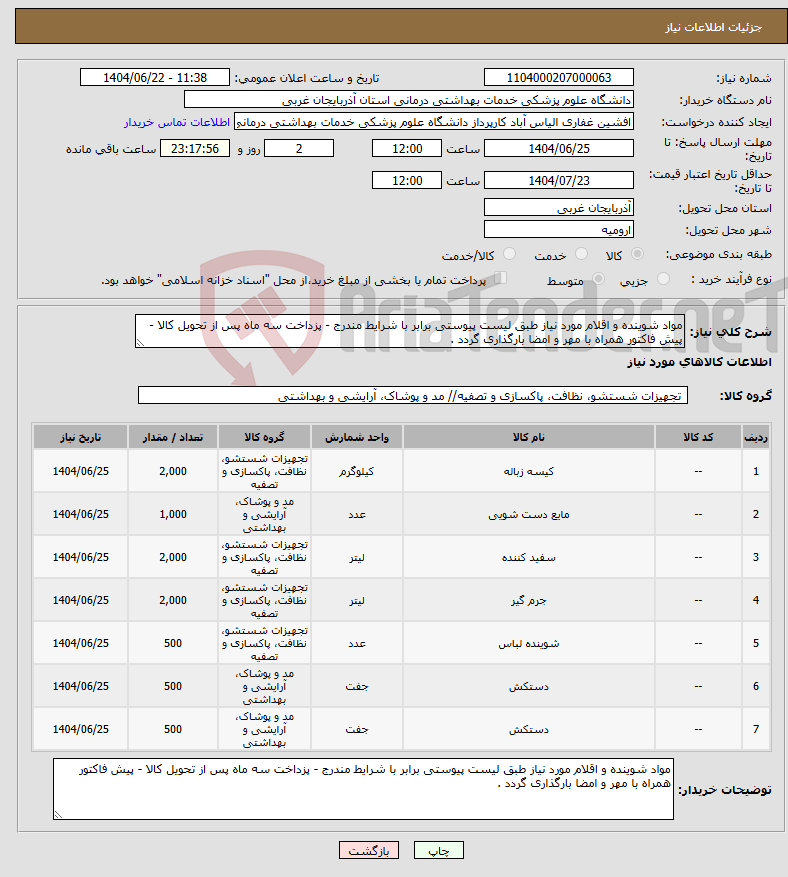Choose the متوسط purchase type radio
This screenshot has width=788, height=877.
click(598, 279)
